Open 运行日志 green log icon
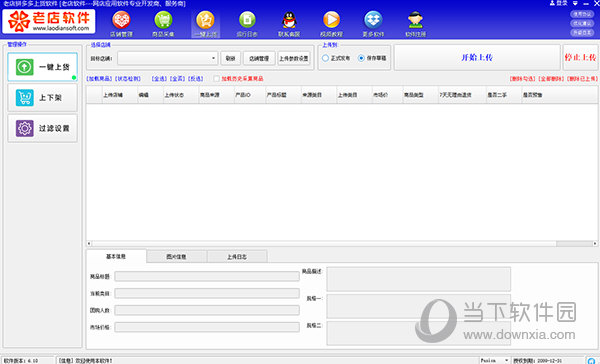Image resolution: width=600 pixels, height=364 pixels. [x=247, y=20]
